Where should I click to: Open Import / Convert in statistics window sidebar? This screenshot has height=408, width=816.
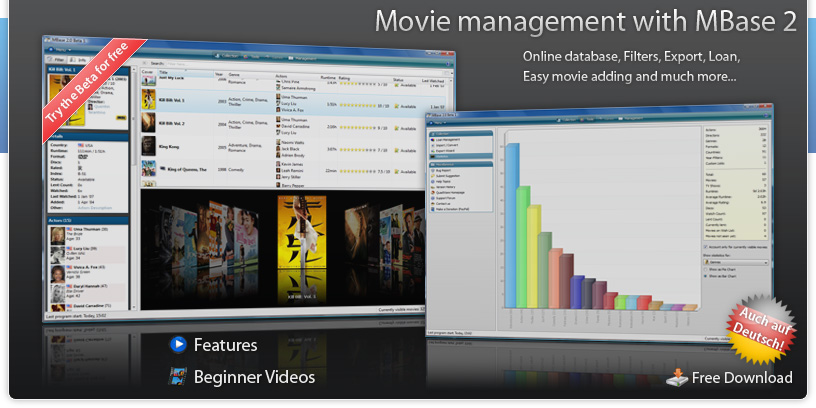click(x=445, y=145)
